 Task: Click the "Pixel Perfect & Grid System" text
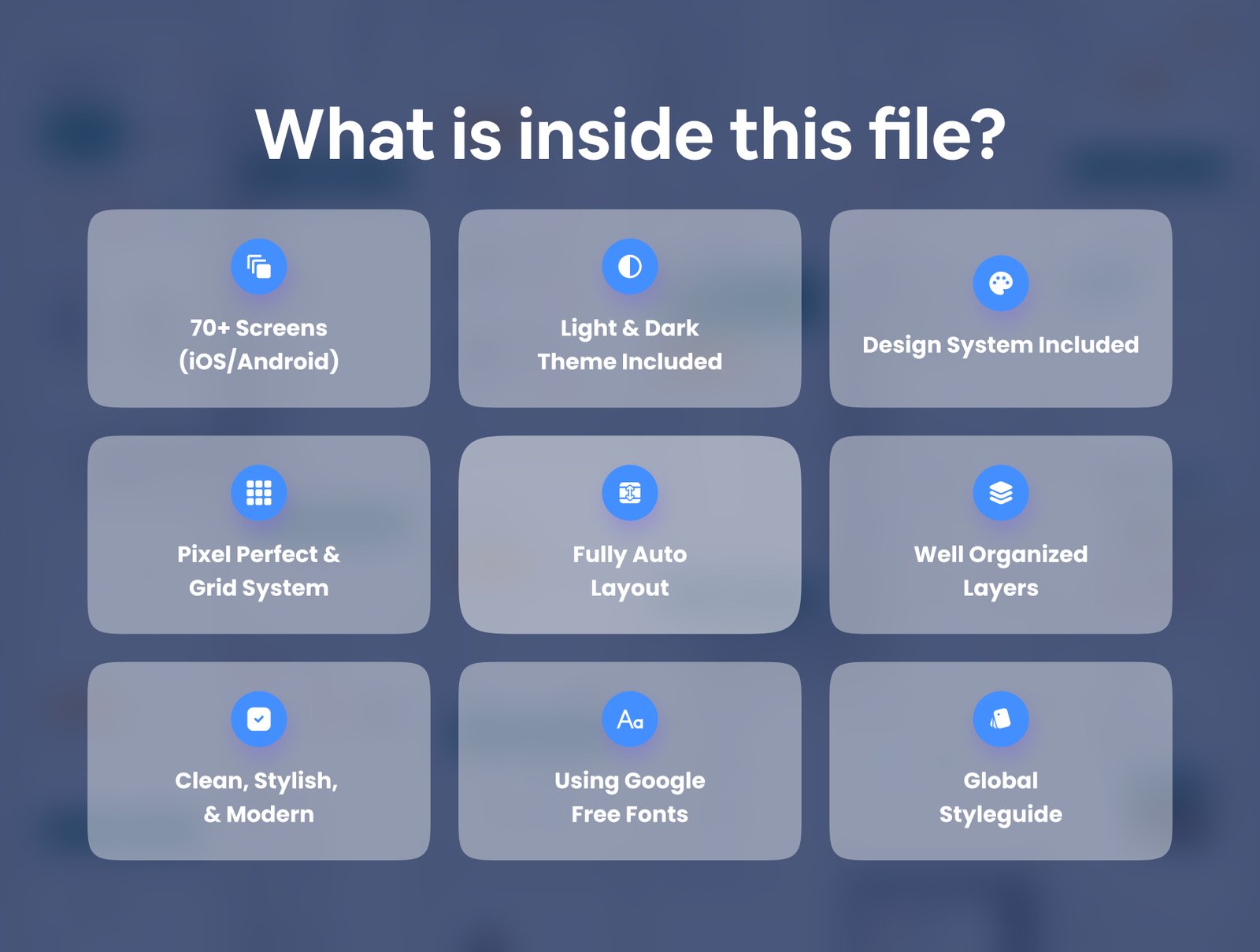pyautogui.click(x=258, y=571)
